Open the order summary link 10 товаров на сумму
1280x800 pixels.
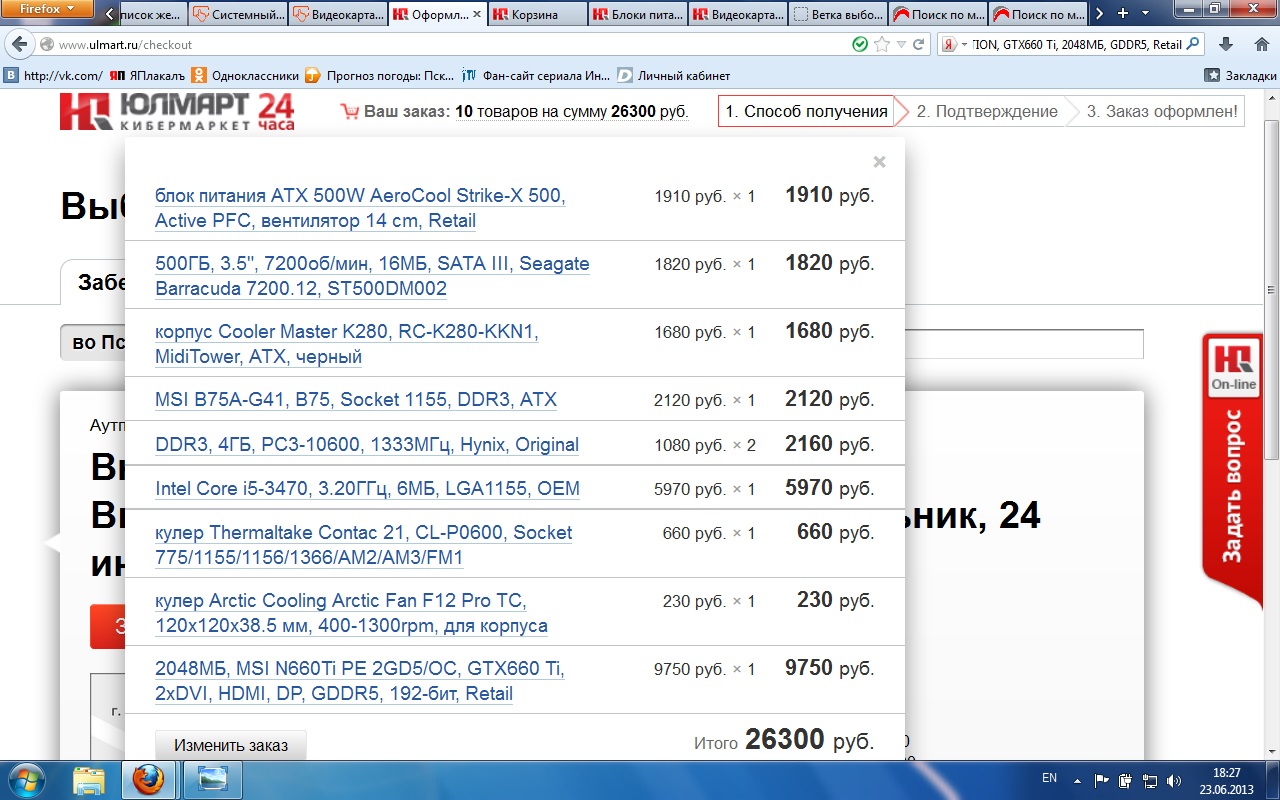coord(571,112)
